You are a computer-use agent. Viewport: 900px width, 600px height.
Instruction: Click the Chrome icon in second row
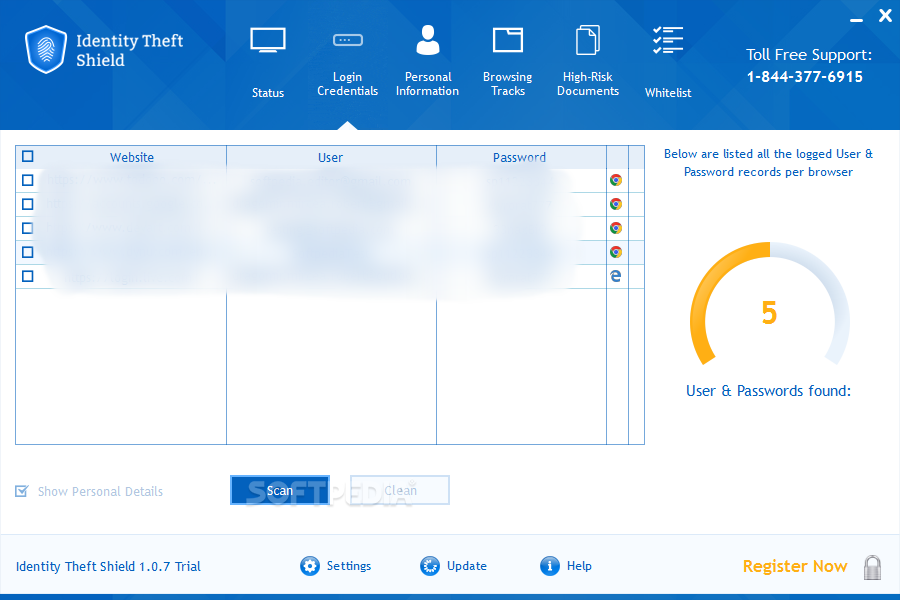coord(616,204)
